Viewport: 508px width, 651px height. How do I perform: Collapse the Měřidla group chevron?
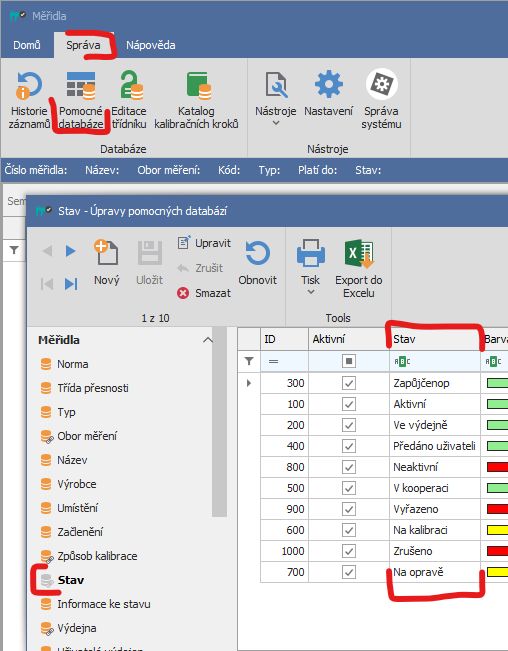click(x=208, y=340)
